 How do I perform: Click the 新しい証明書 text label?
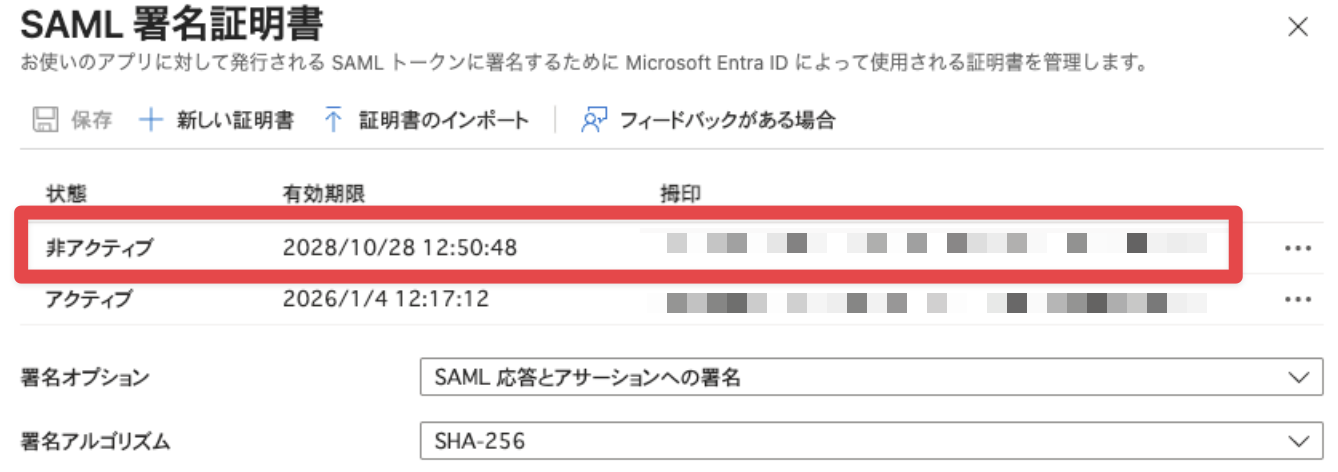point(235,121)
